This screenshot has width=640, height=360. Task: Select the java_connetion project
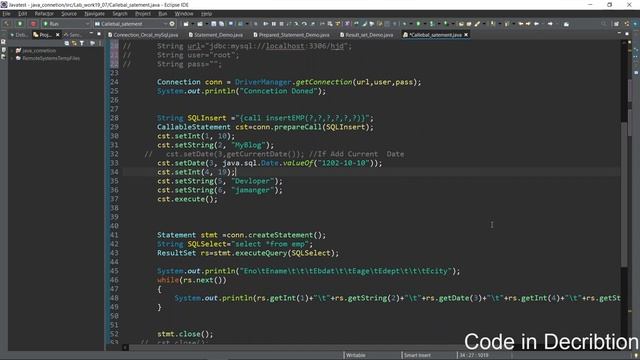coord(39,51)
